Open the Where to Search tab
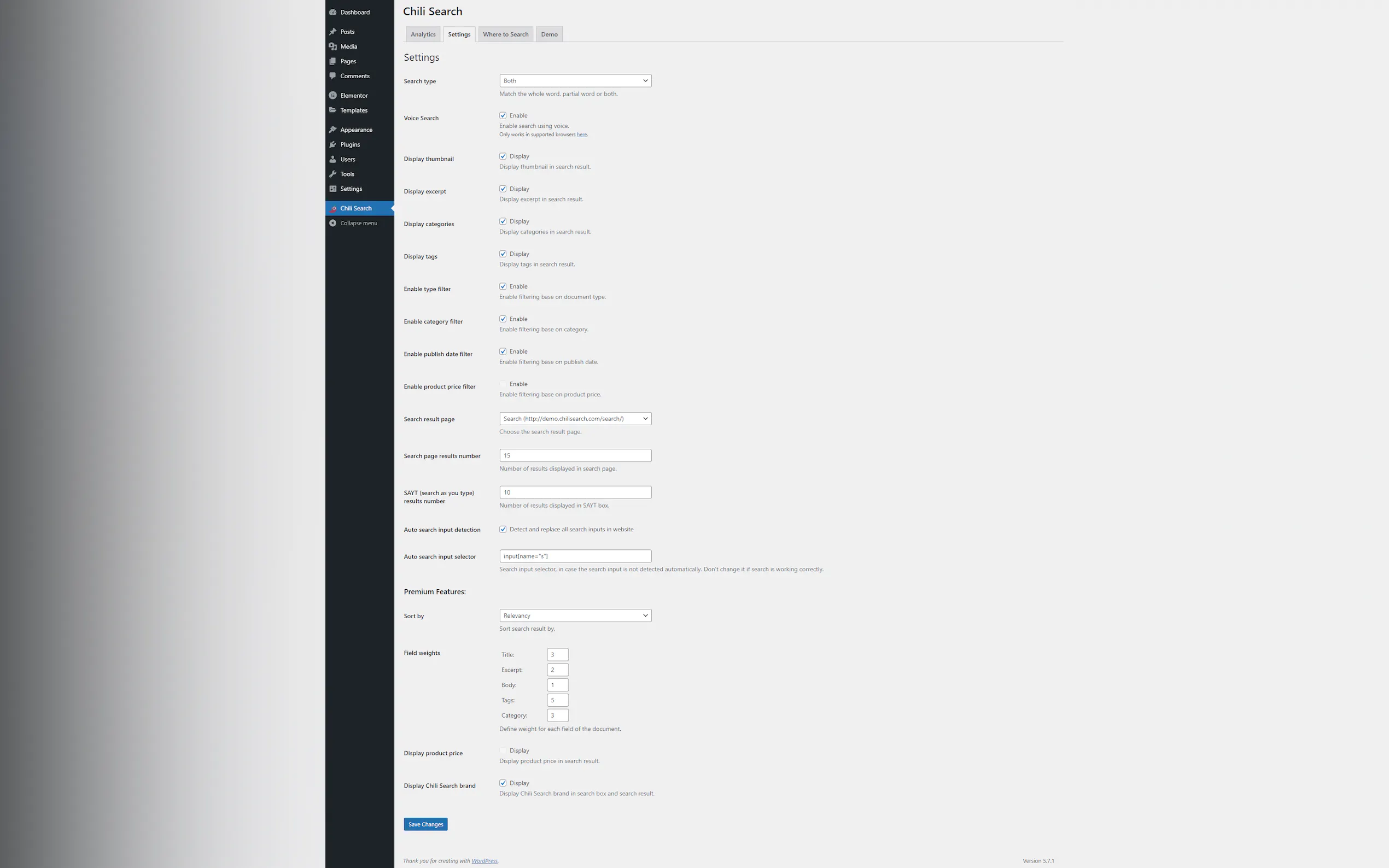Viewport: 1389px width, 868px height. 505,34
